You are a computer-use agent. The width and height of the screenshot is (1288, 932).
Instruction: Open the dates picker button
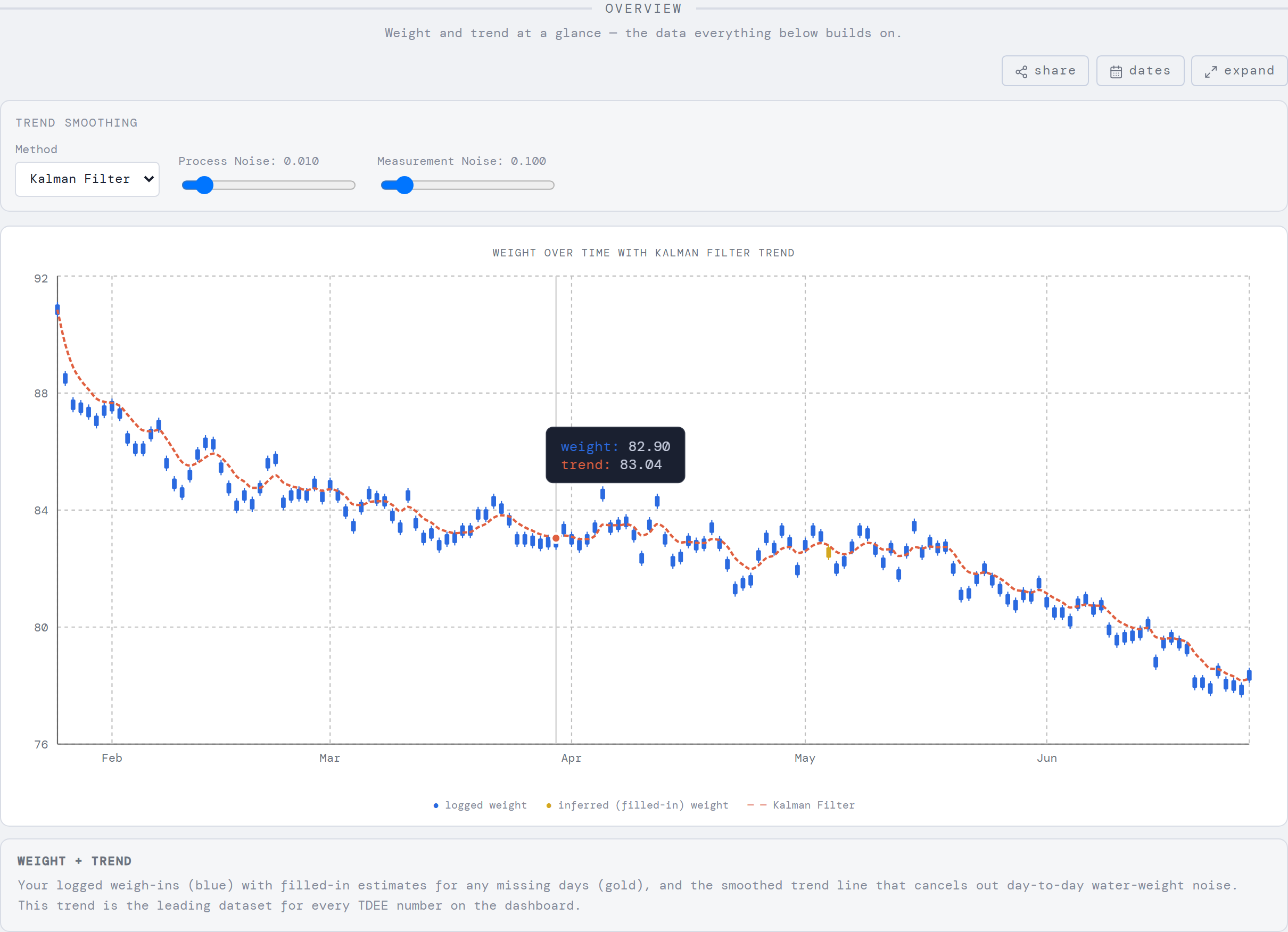tap(1140, 71)
